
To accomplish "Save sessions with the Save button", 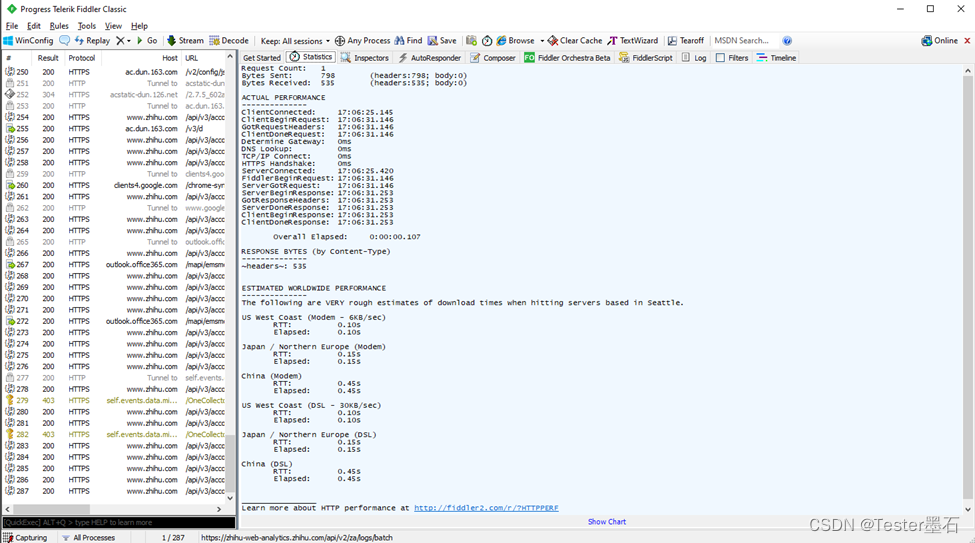I will point(442,40).
